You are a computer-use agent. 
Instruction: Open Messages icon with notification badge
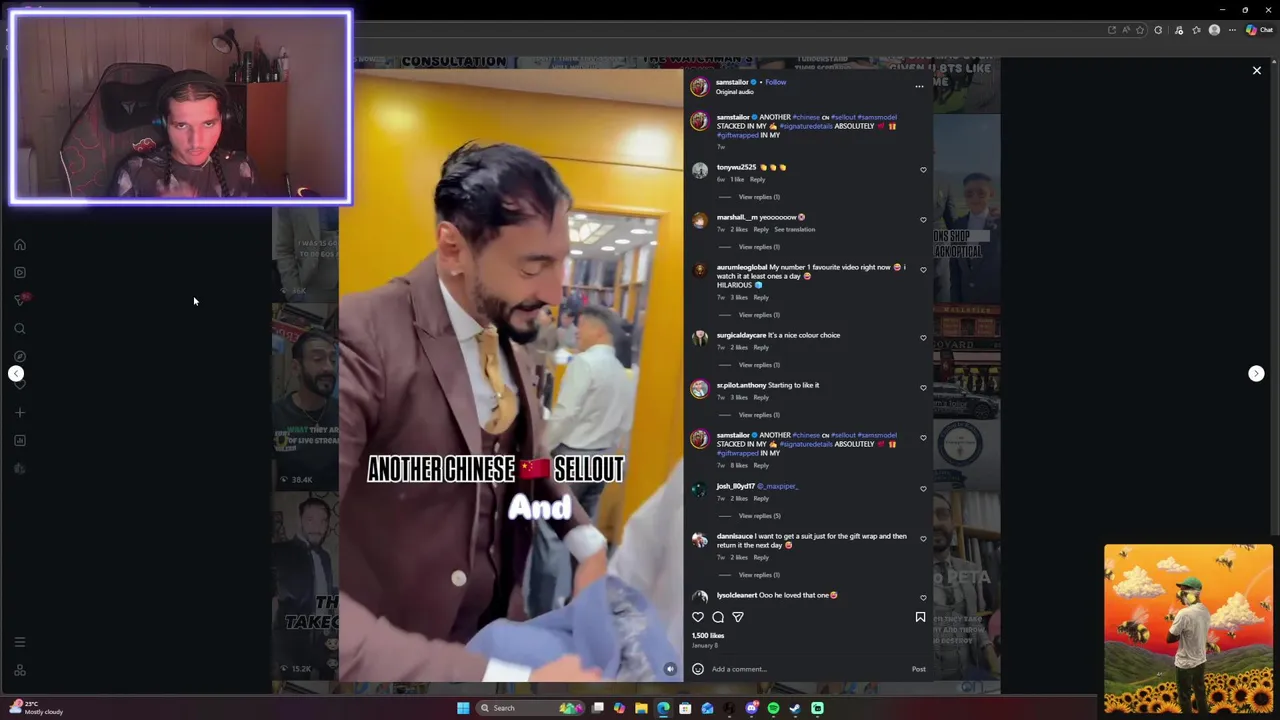pyautogui.click(x=20, y=300)
